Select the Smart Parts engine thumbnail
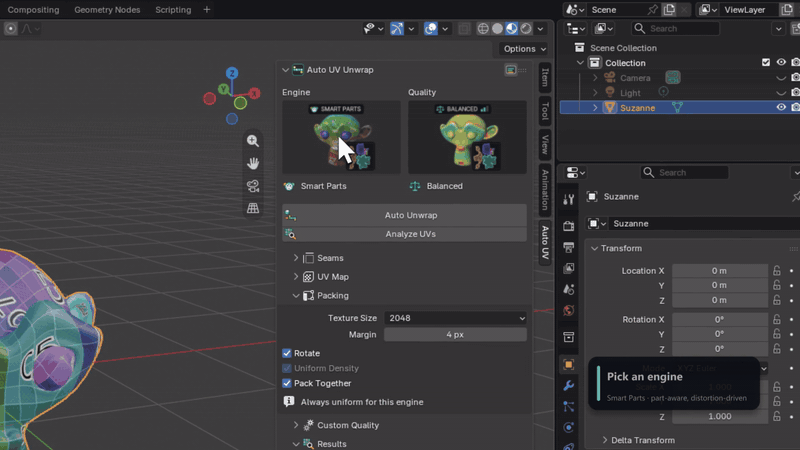The width and height of the screenshot is (800, 450). click(341, 137)
